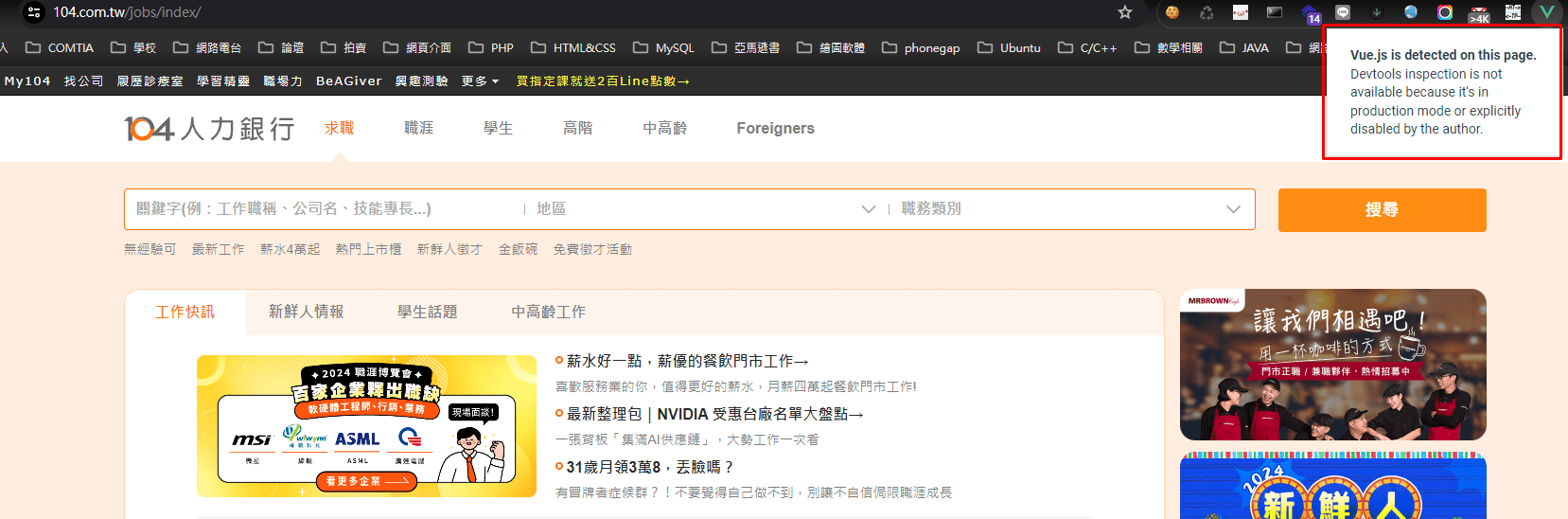Open the 職場力 link

tap(283, 81)
